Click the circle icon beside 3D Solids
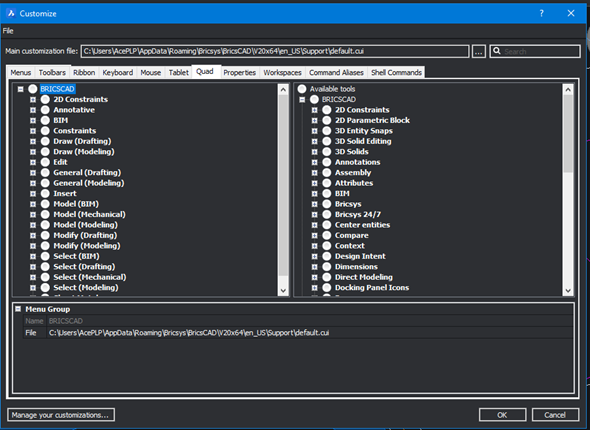 point(327,152)
